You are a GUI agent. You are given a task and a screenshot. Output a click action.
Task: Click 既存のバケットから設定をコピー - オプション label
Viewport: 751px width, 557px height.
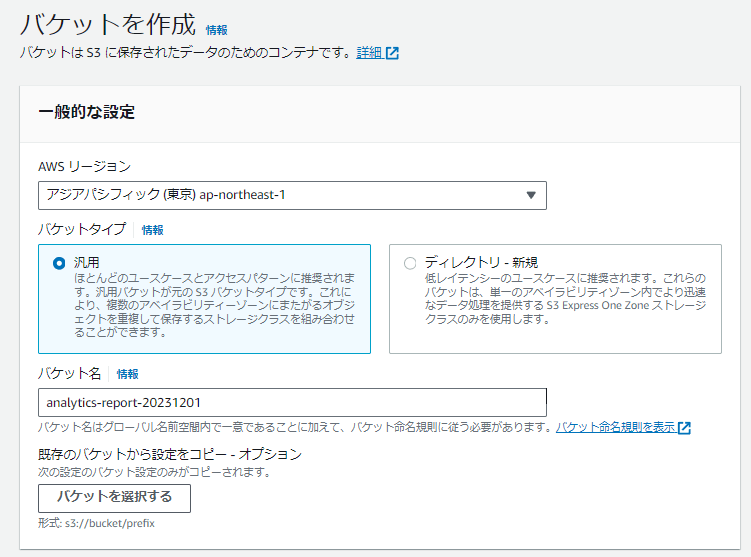coord(170,454)
